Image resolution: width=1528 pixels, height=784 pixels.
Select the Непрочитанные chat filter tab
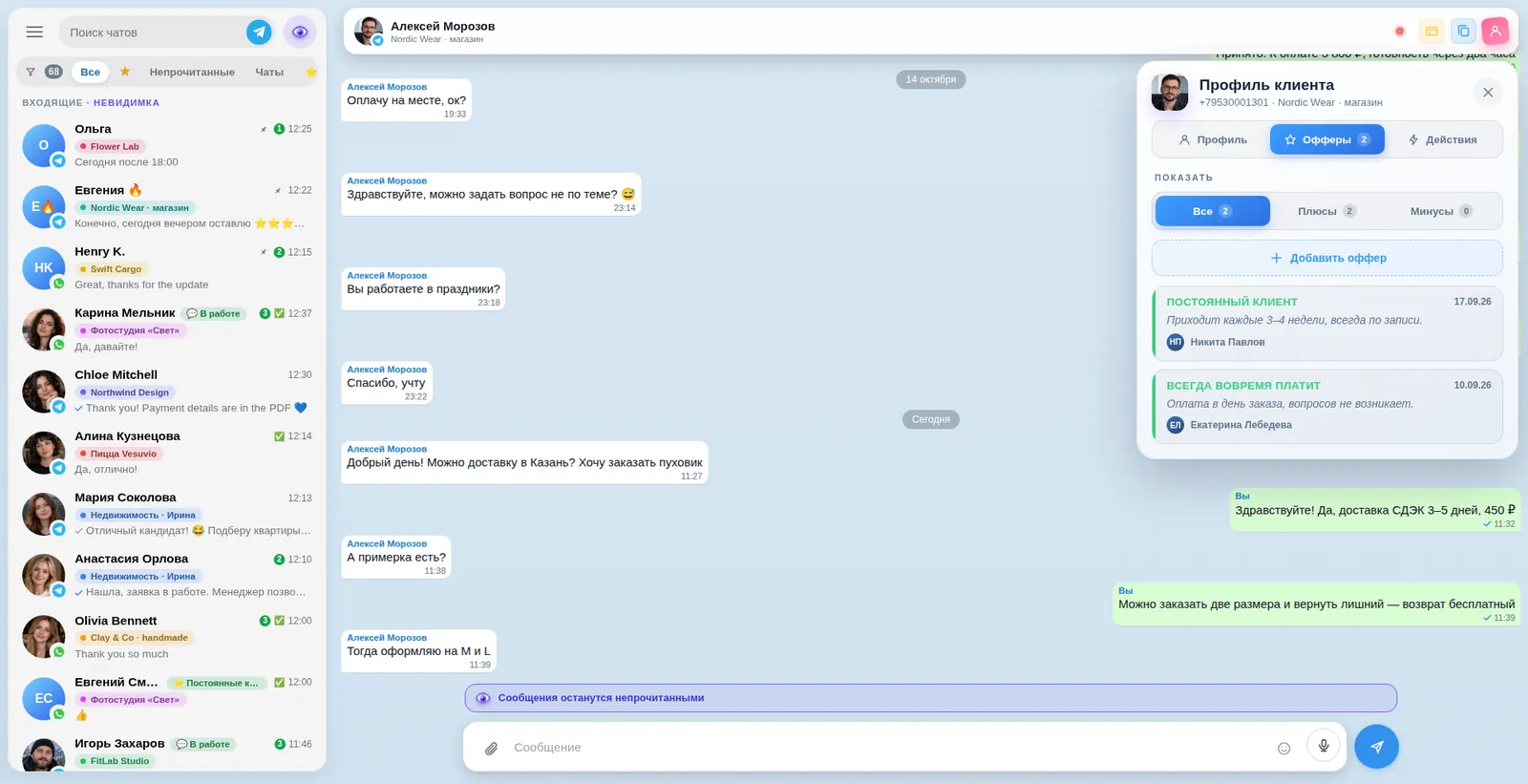[x=192, y=72]
